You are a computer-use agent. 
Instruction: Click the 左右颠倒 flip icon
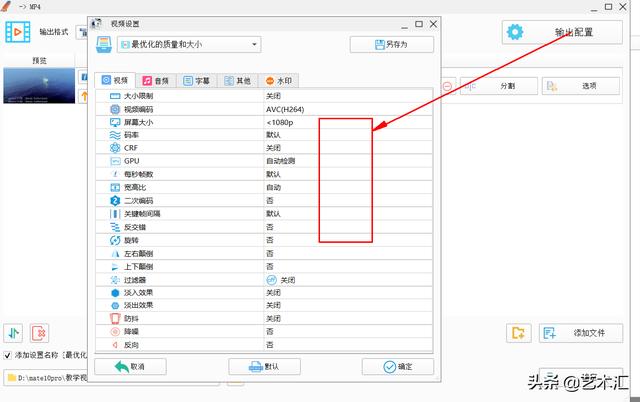[x=115, y=254]
